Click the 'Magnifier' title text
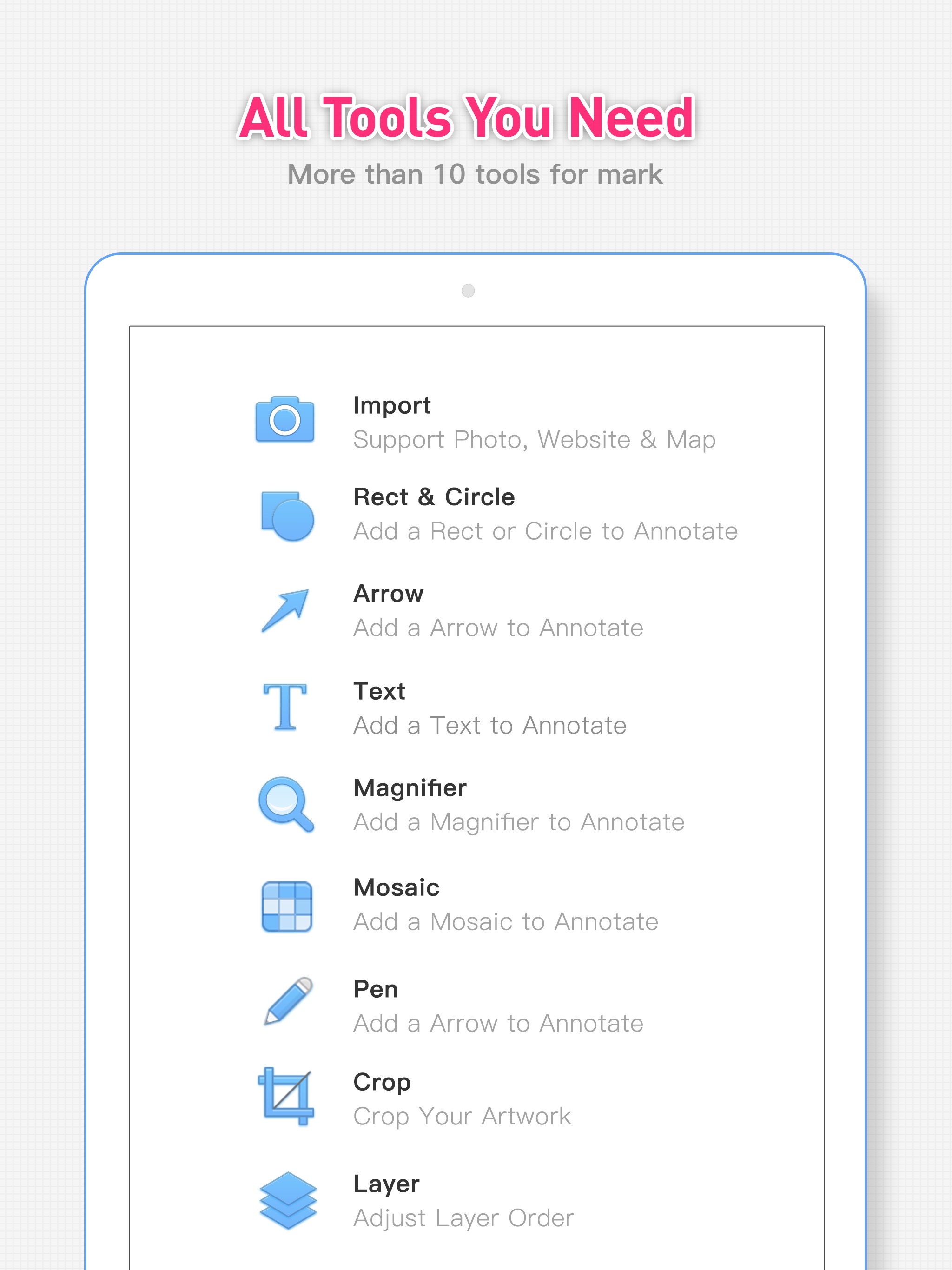 (x=410, y=788)
